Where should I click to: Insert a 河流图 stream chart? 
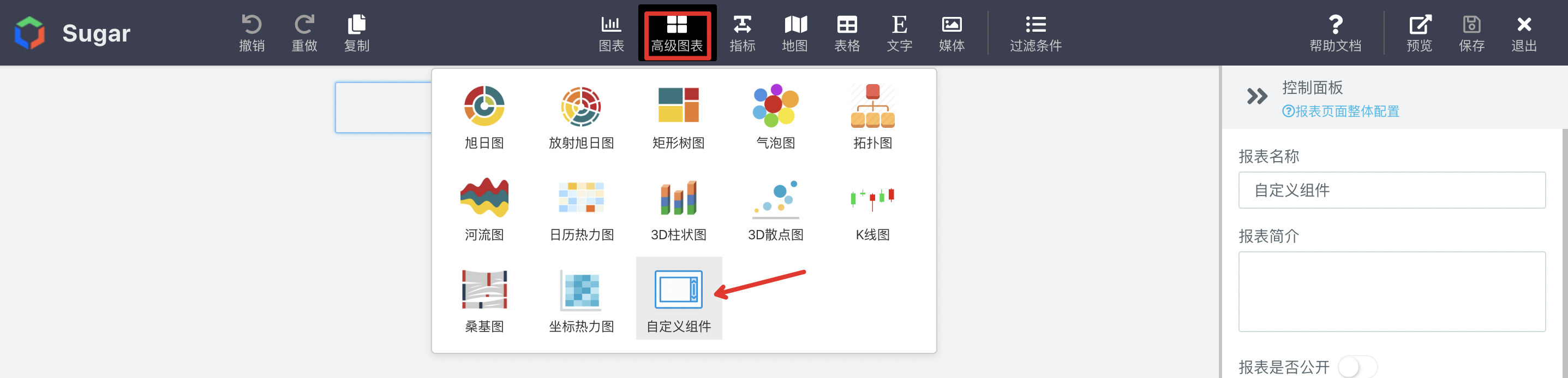click(484, 209)
